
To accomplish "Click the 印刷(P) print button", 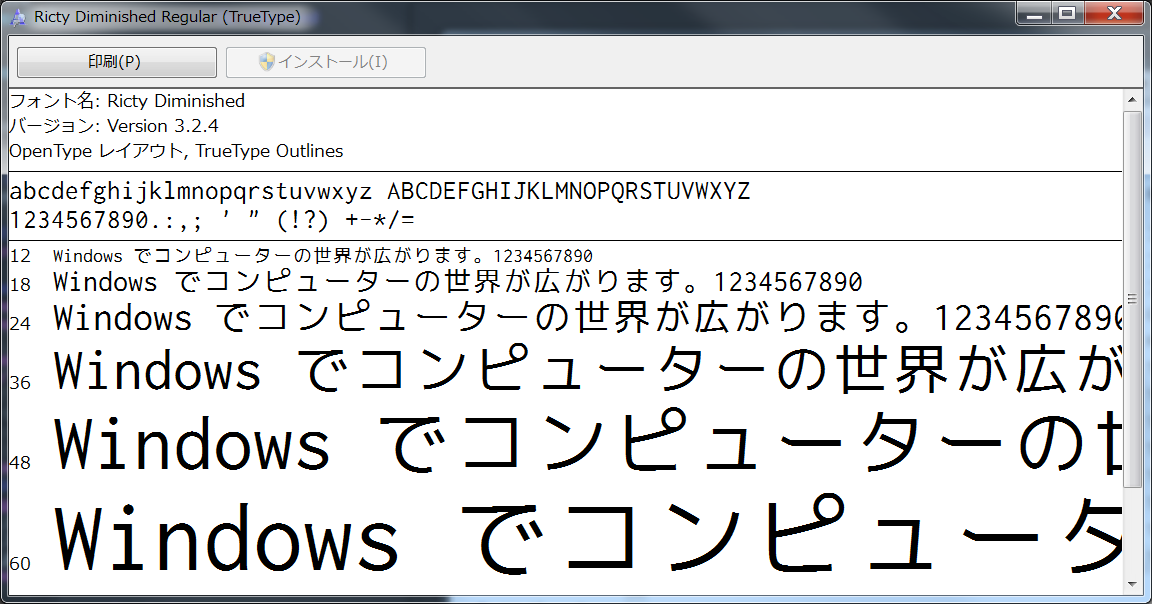I will 116,62.
